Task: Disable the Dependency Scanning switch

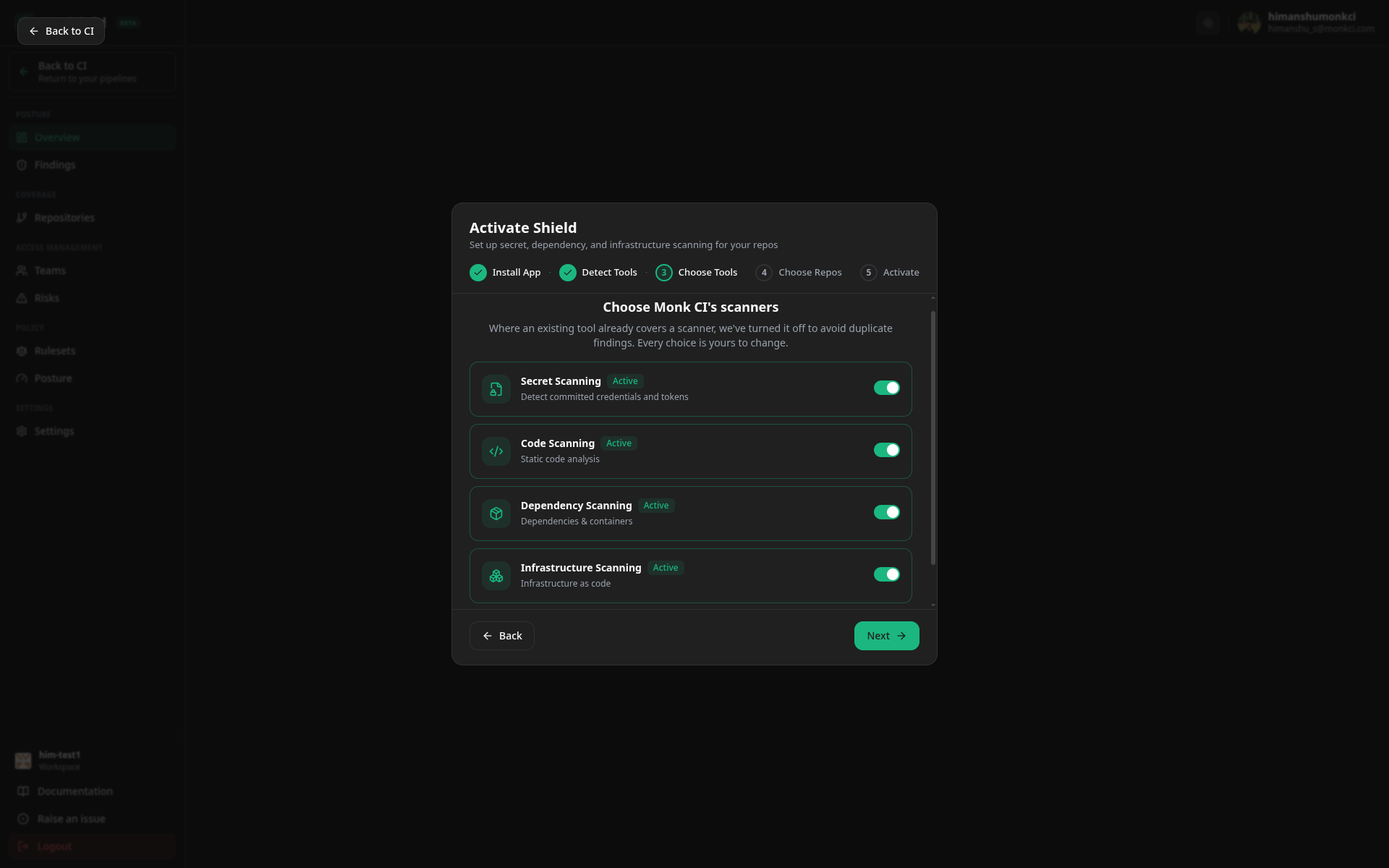Action: 886,512
